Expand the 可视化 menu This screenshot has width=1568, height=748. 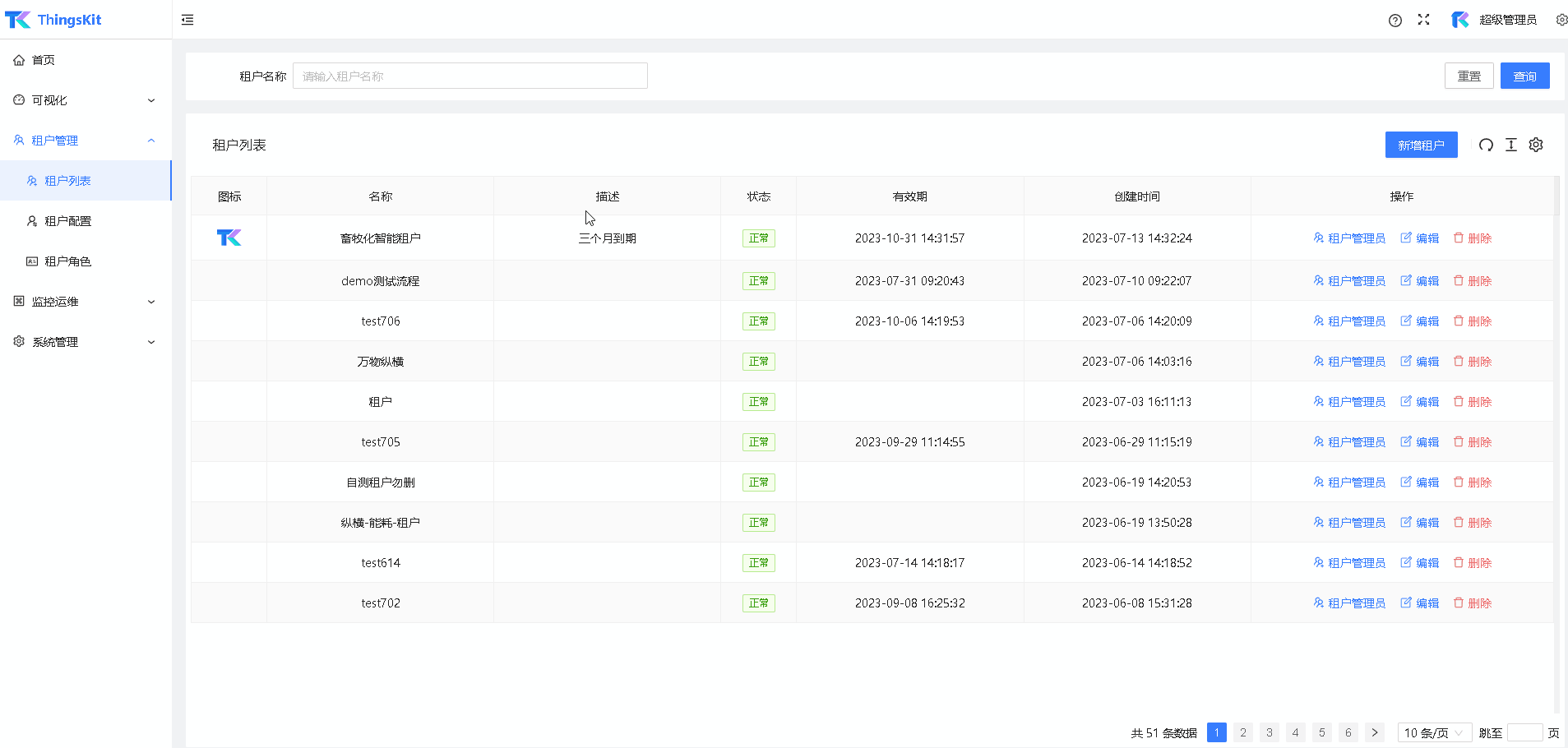click(86, 100)
